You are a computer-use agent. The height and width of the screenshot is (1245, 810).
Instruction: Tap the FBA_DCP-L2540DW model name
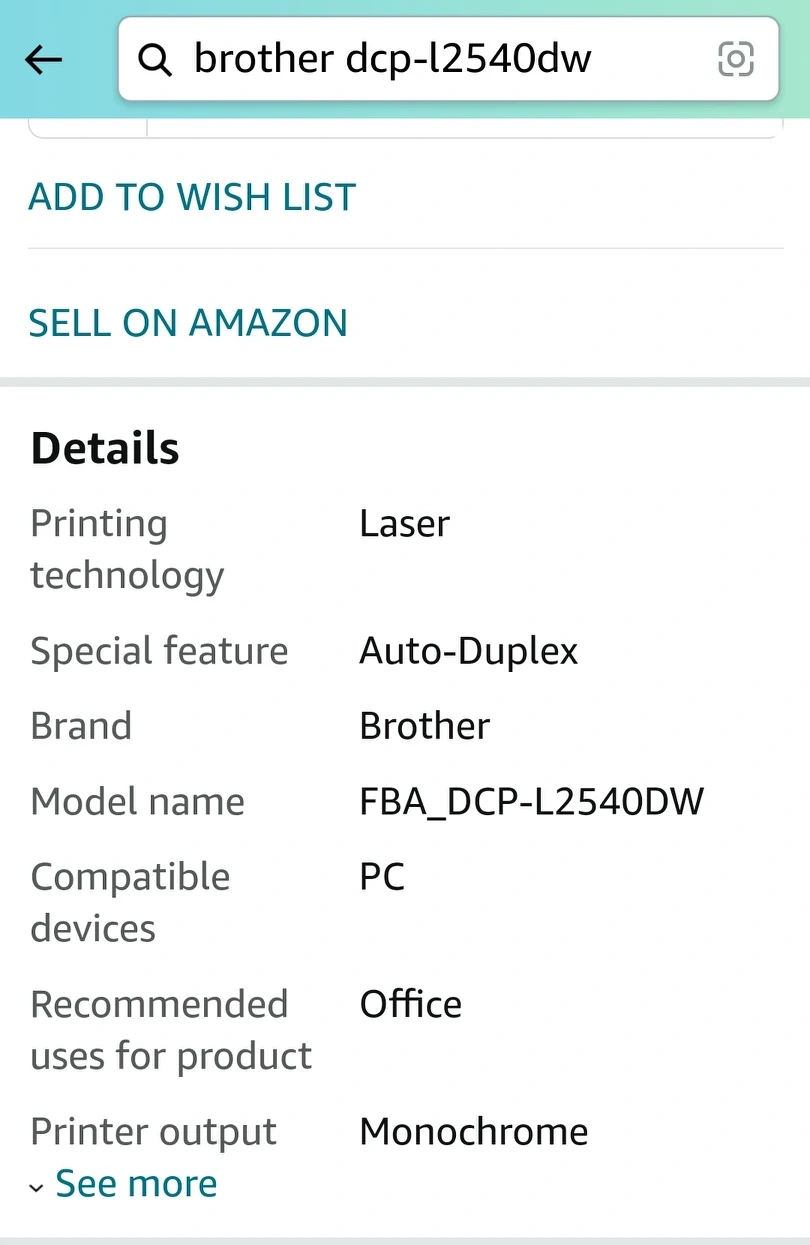coord(532,801)
